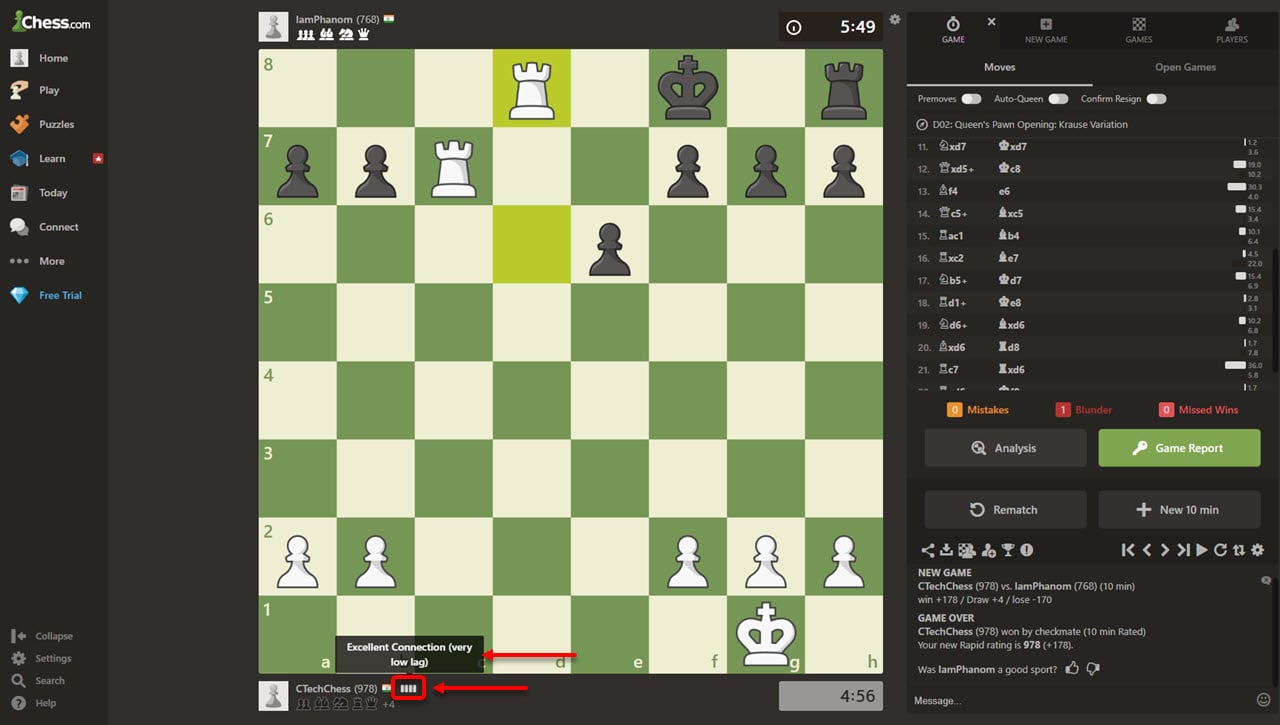Click the Analysis button
The image size is (1280, 725).
[1005, 448]
